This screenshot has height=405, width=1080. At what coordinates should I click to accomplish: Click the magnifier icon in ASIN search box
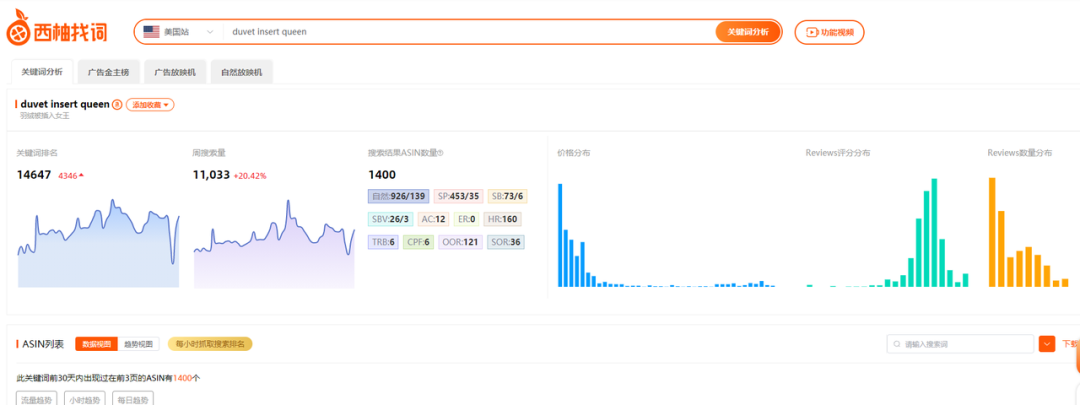897,344
